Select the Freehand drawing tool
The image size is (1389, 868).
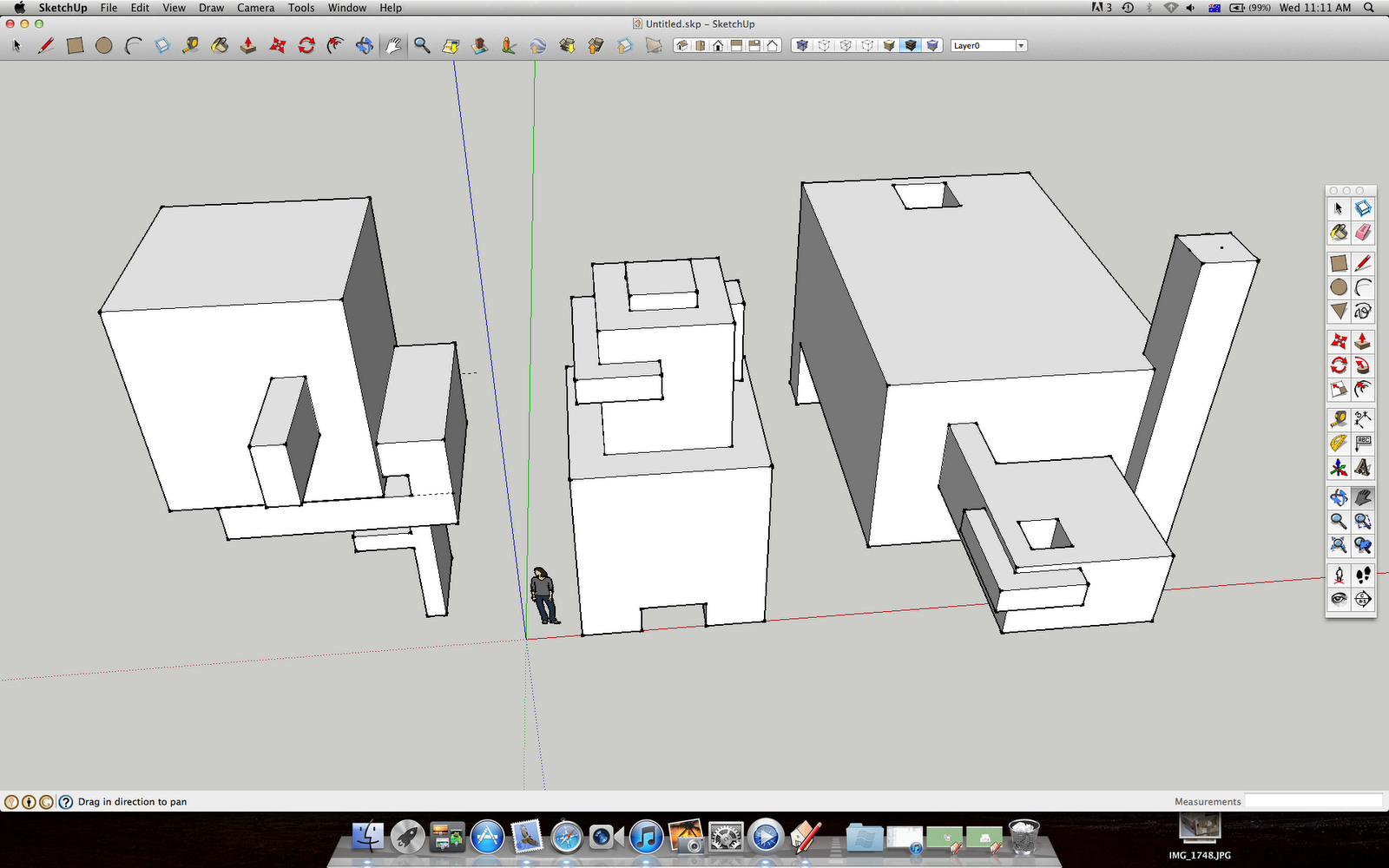click(1363, 310)
